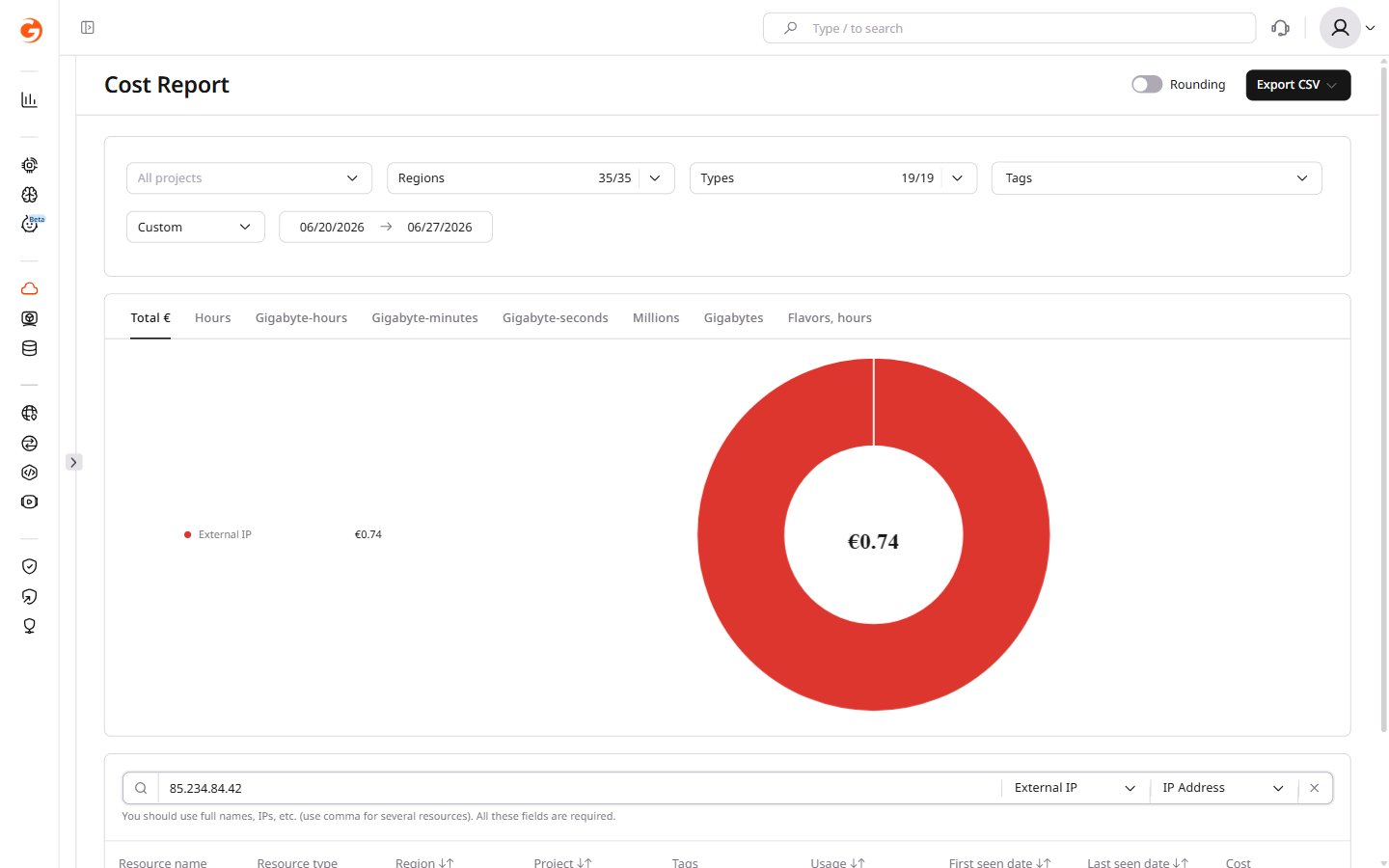
Task: Switch to the Millions tab
Action: click(656, 318)
